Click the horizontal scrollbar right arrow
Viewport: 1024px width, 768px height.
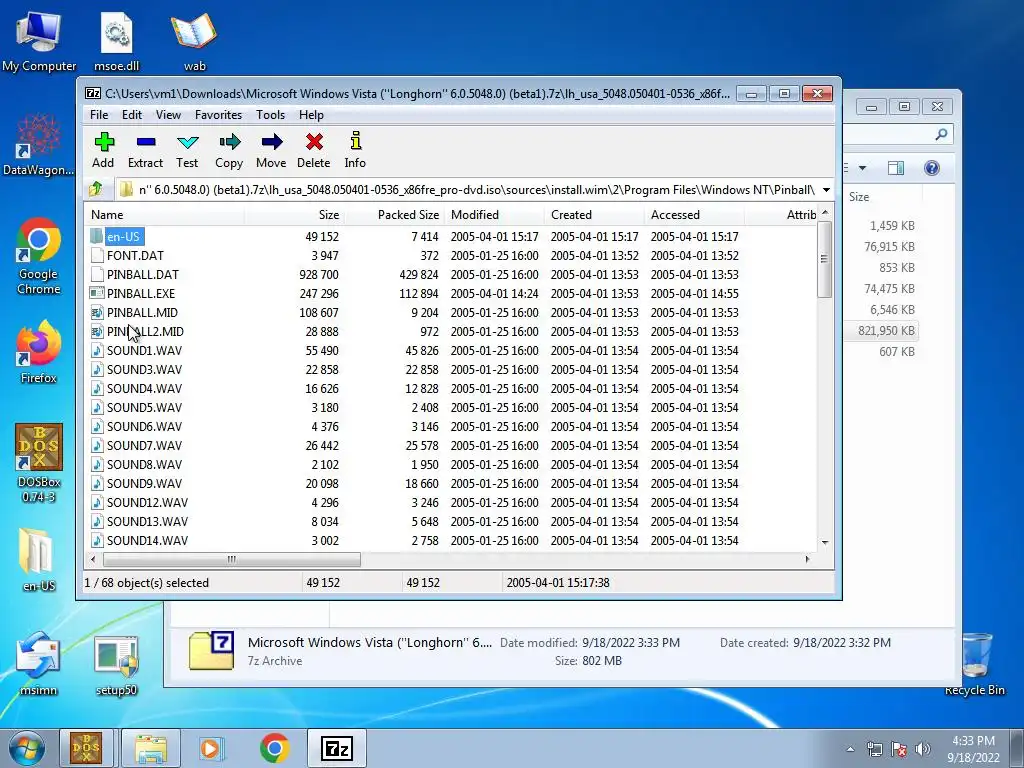coord(808,559)
